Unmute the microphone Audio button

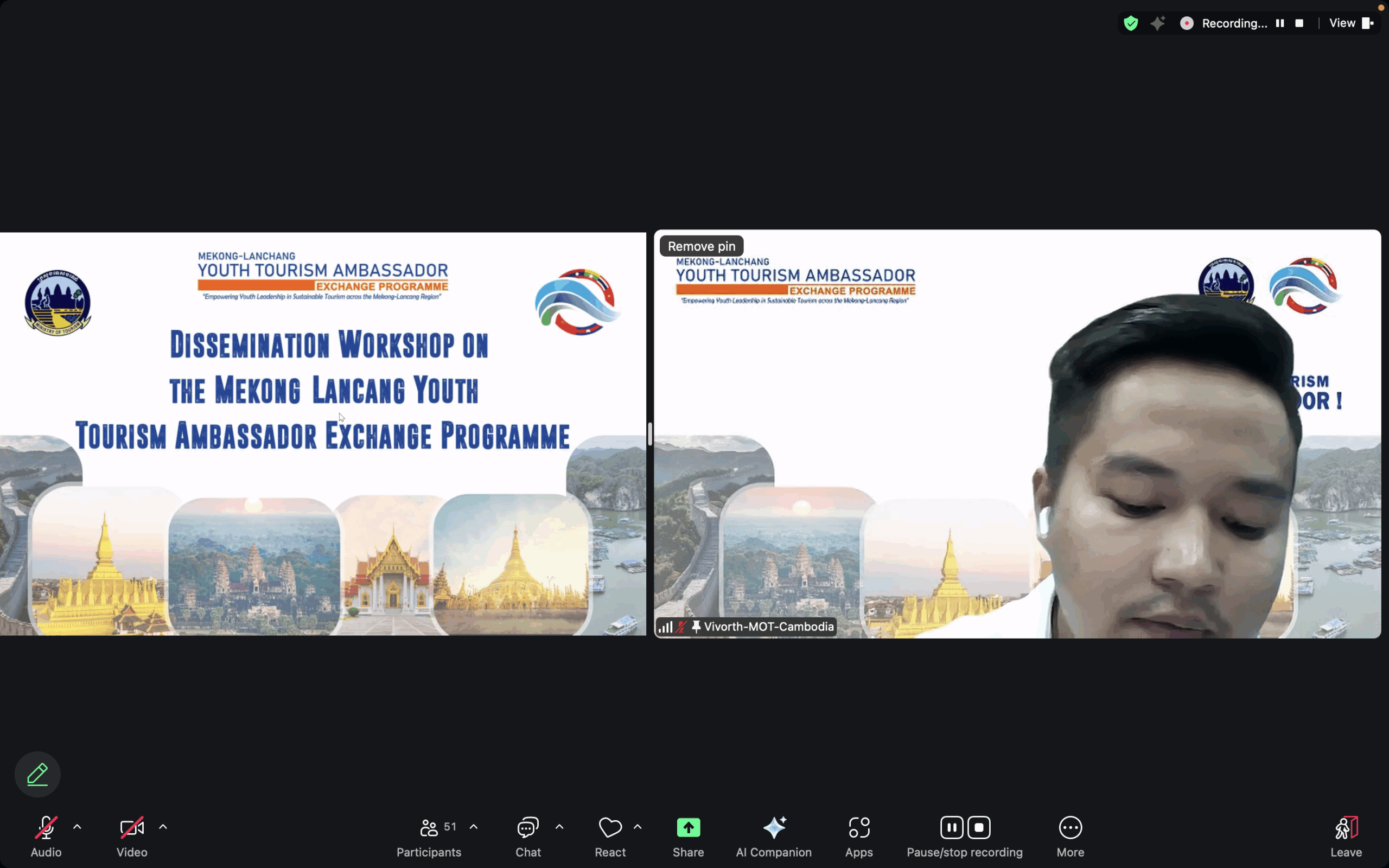pos(46,836)
